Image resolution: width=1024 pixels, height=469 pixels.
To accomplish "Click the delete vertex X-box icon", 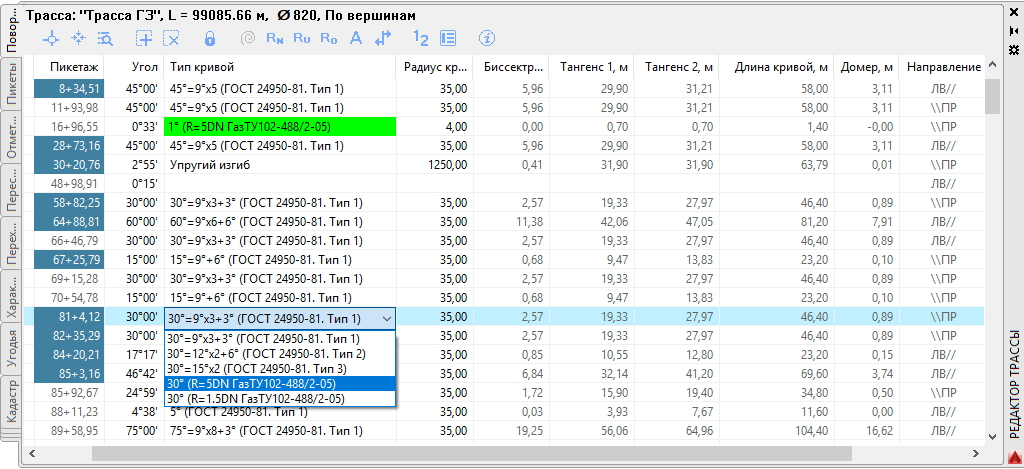I will (171, 38).
